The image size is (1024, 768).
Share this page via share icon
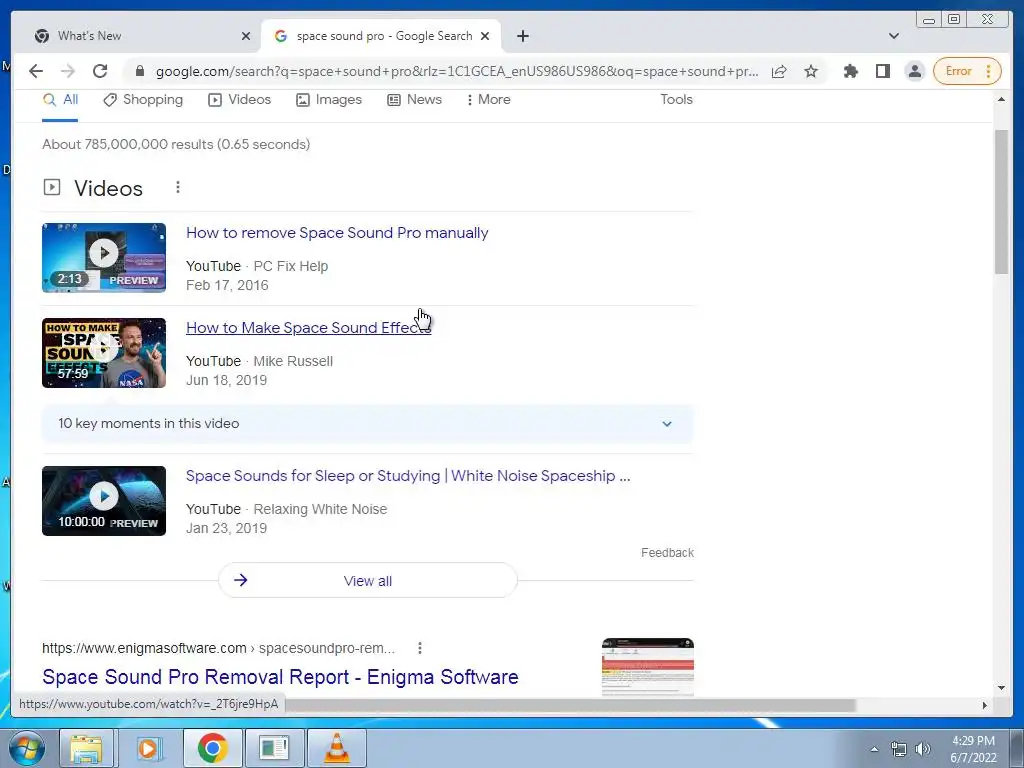779,71
